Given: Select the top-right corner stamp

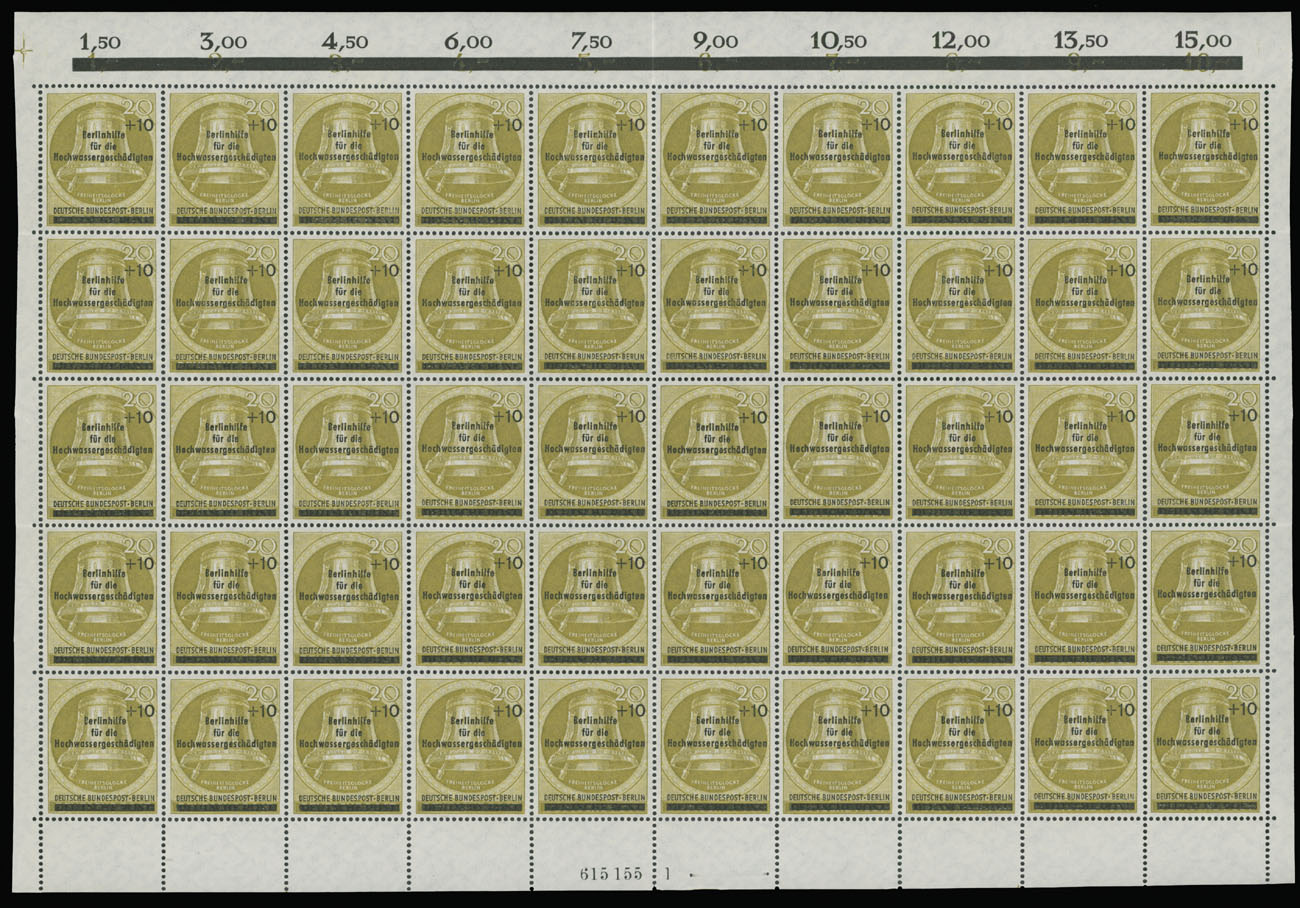Looking at the screenshot, I should tap(1204, 159).
